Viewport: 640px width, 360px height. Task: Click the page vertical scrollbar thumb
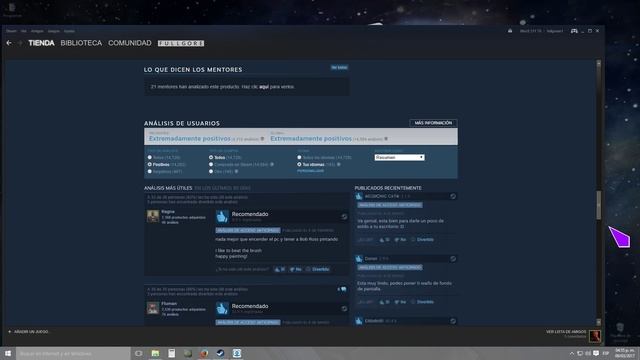click(598, 205)
